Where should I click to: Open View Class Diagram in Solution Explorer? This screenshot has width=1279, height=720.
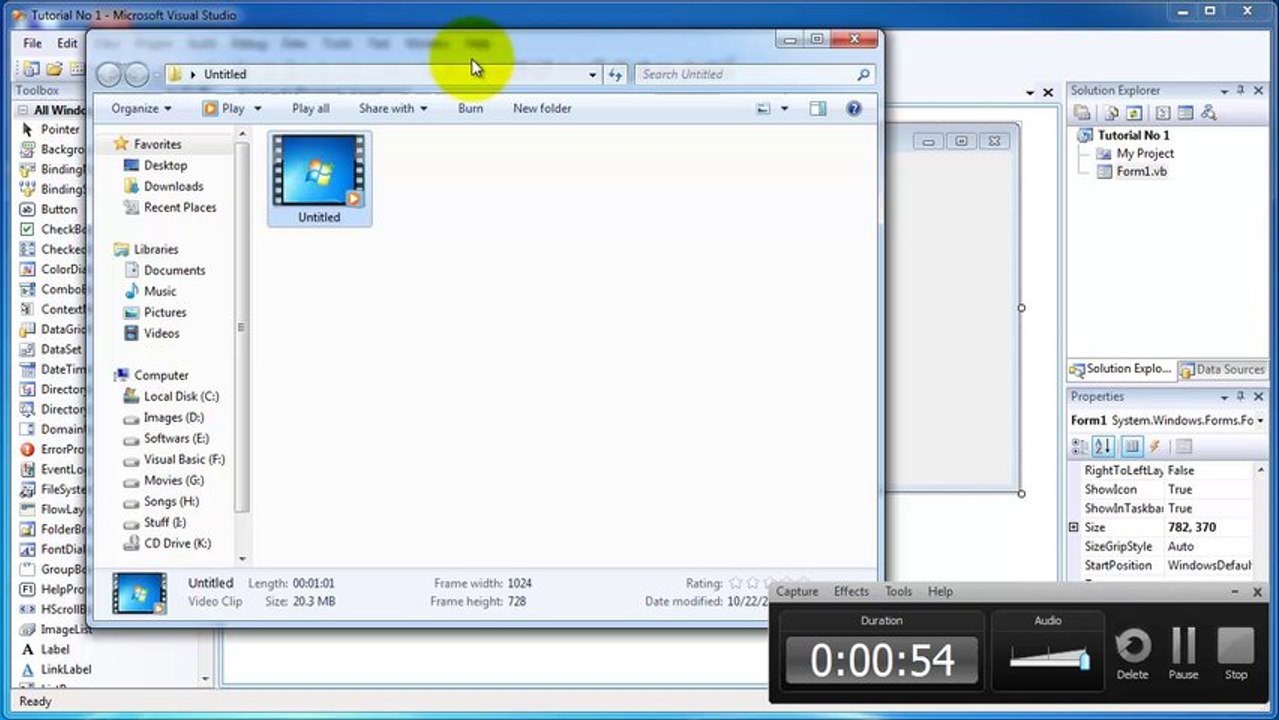click(x=1208, y=113)
